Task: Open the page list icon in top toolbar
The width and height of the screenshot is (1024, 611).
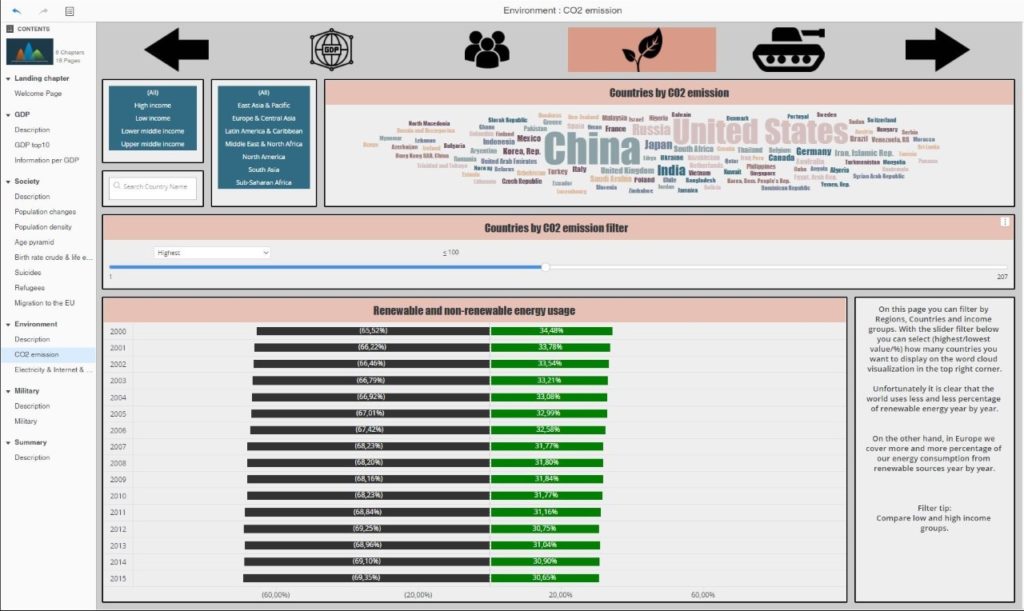Action: tap(69, 10)
